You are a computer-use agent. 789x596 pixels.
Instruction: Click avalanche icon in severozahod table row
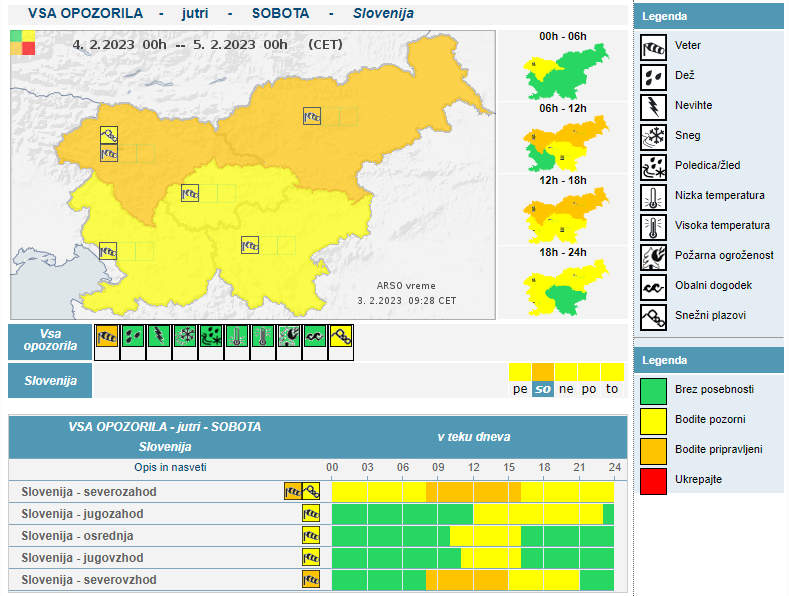point(311,491)
